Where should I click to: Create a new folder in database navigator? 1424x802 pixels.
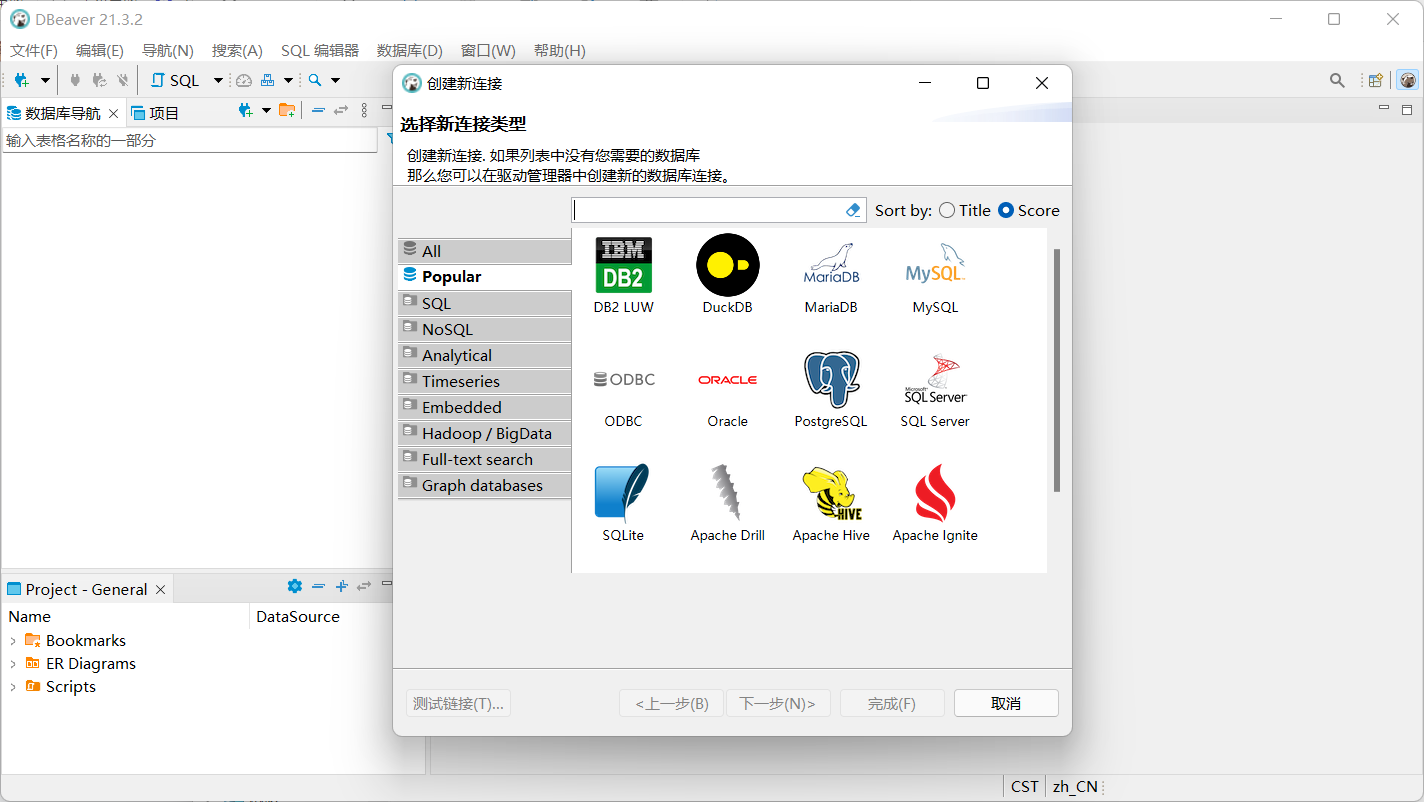(287, 110)
